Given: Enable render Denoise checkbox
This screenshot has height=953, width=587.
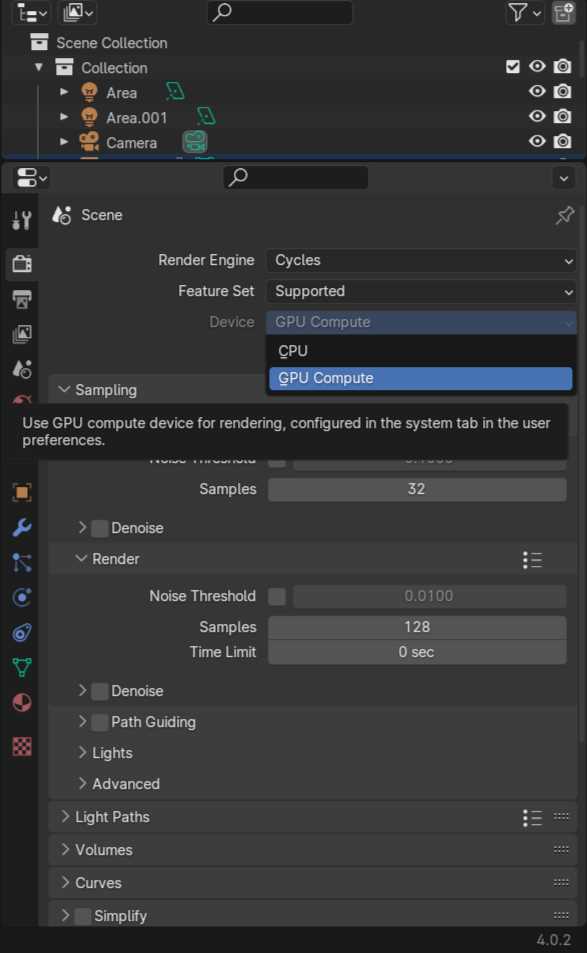Looking at the screenshot, I should click(100, 691).
